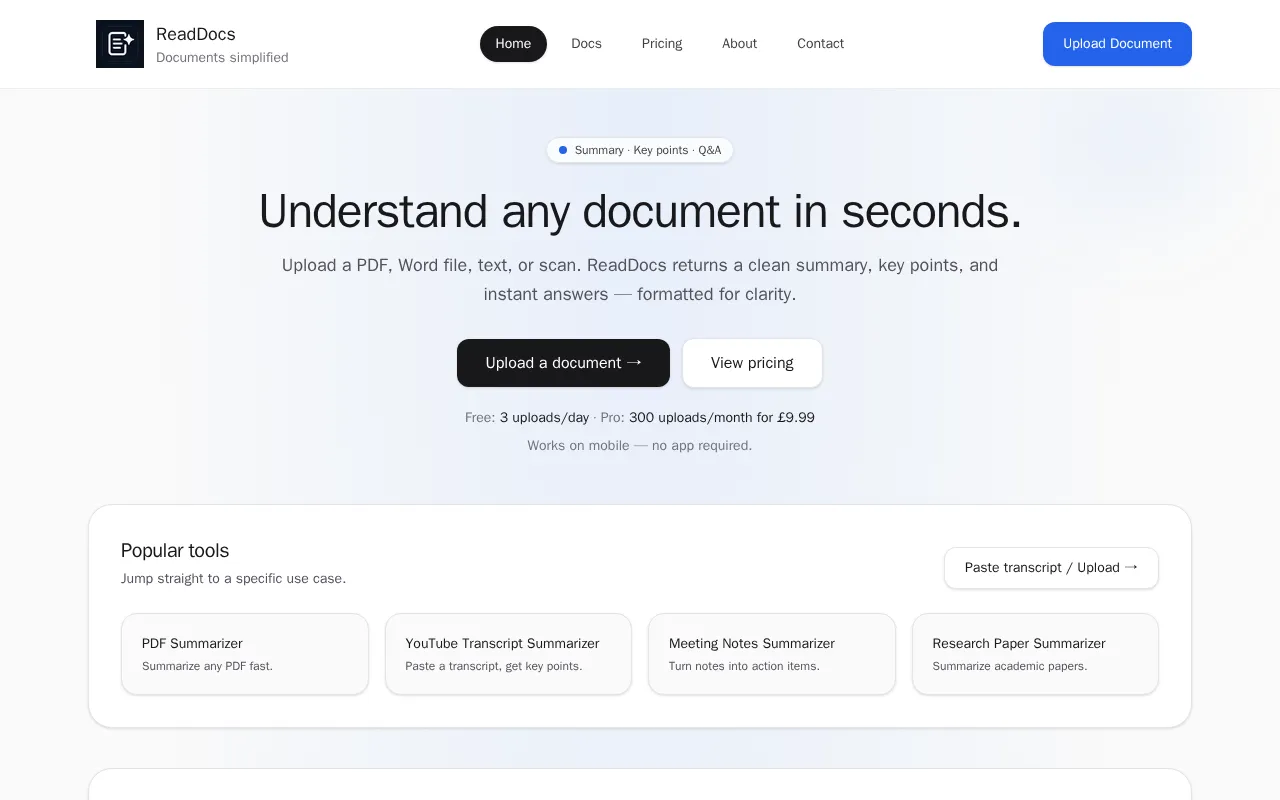Click 'Paste transcript / Upload' button

1051,568
